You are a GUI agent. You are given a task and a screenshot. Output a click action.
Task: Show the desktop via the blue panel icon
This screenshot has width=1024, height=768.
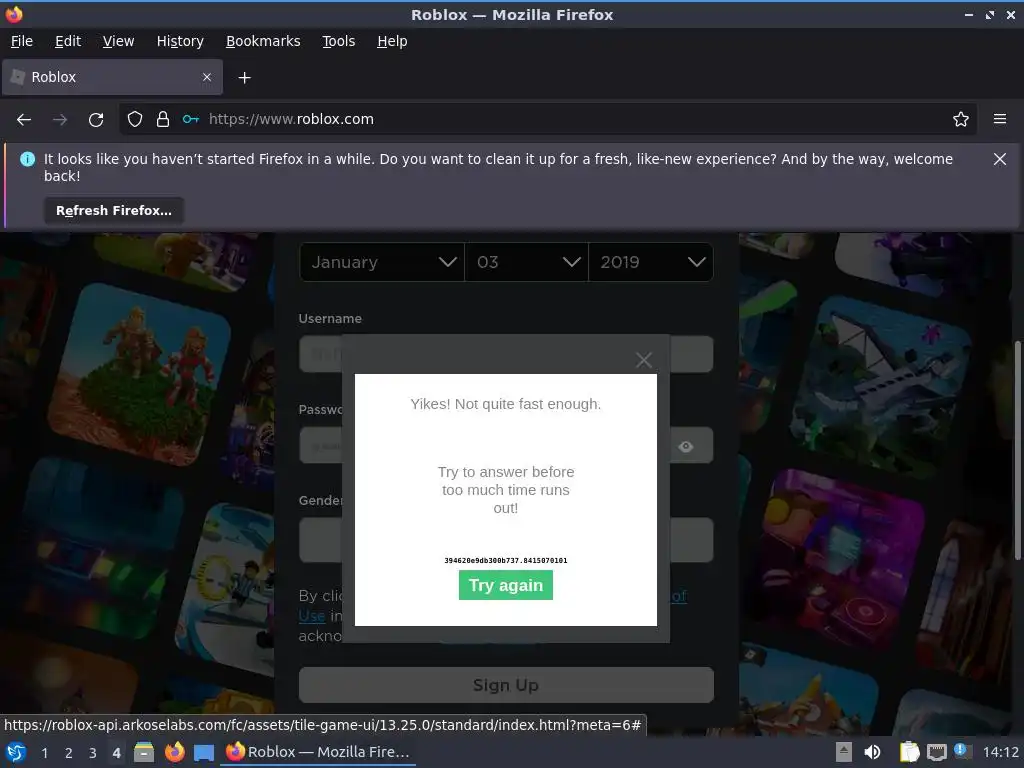204,753
